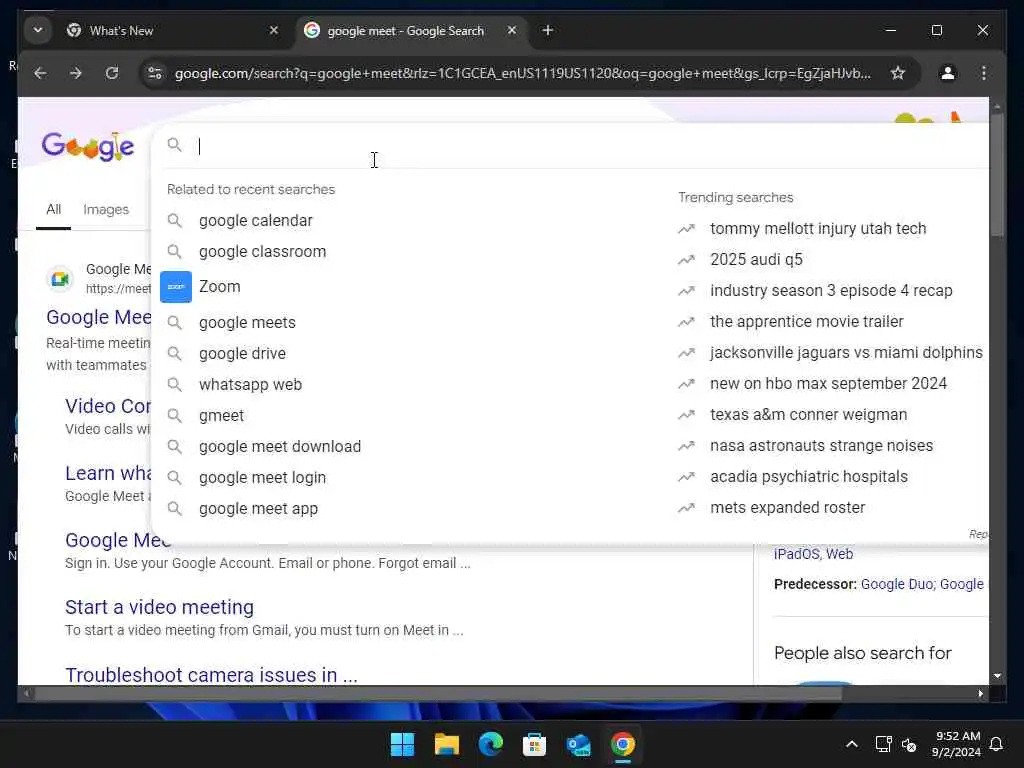Select trending new on hbo max september 2024

click(x=828, y=383)
